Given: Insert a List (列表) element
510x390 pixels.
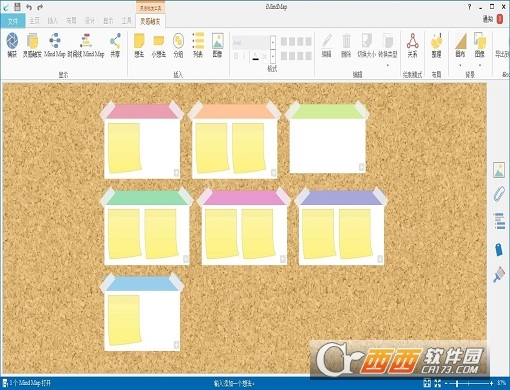Looking at the screenshot, I should (x=198, y=41).
